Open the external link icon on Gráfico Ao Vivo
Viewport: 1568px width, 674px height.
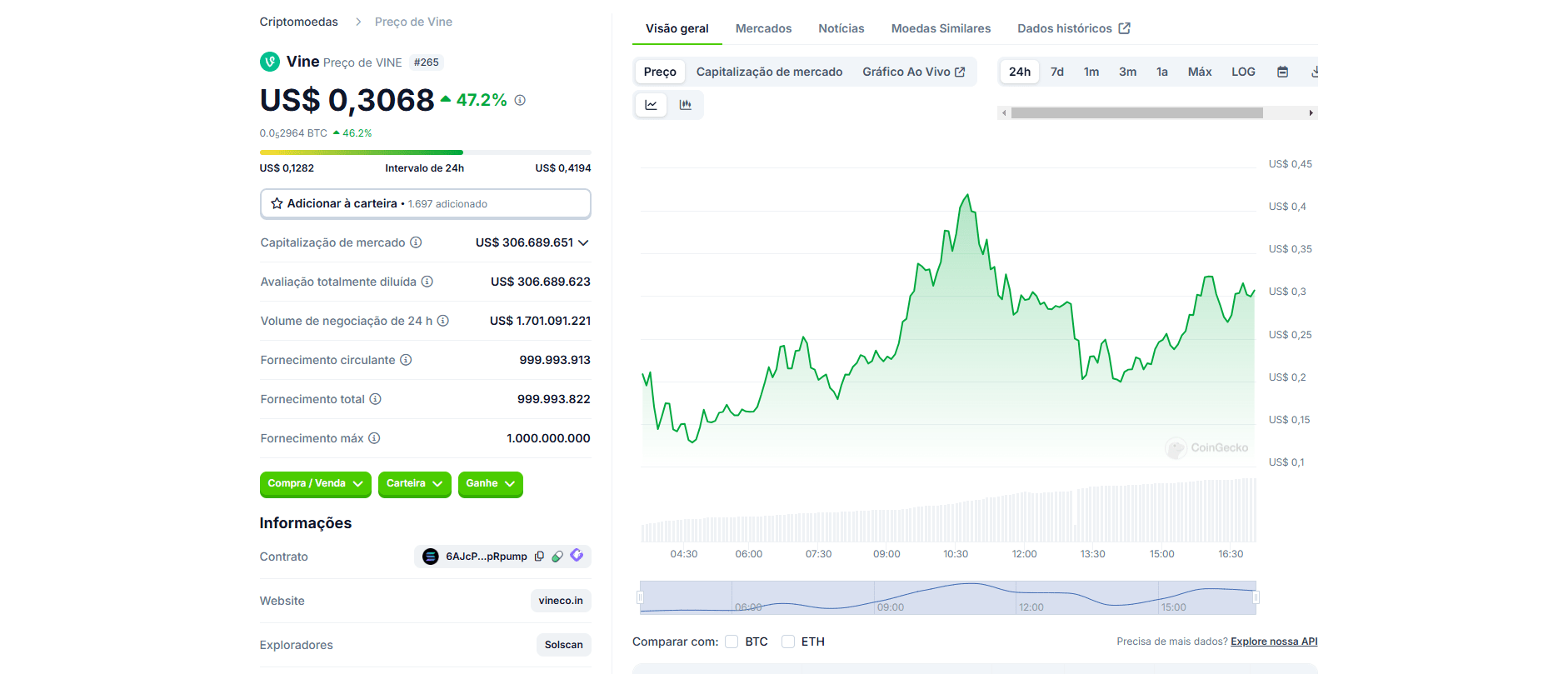(x=960, y=72)
